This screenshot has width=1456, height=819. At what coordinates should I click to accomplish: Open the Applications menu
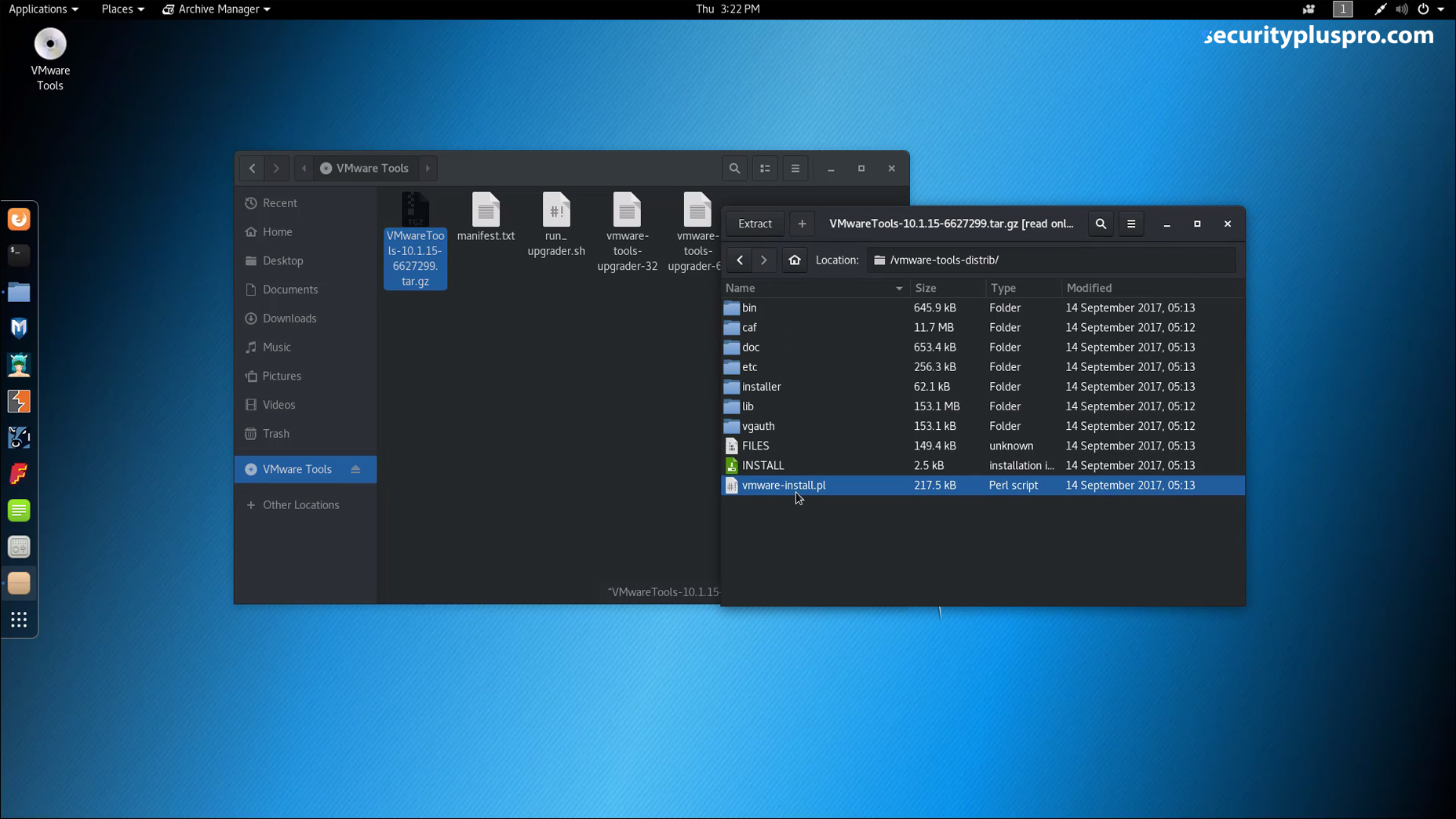38,9
